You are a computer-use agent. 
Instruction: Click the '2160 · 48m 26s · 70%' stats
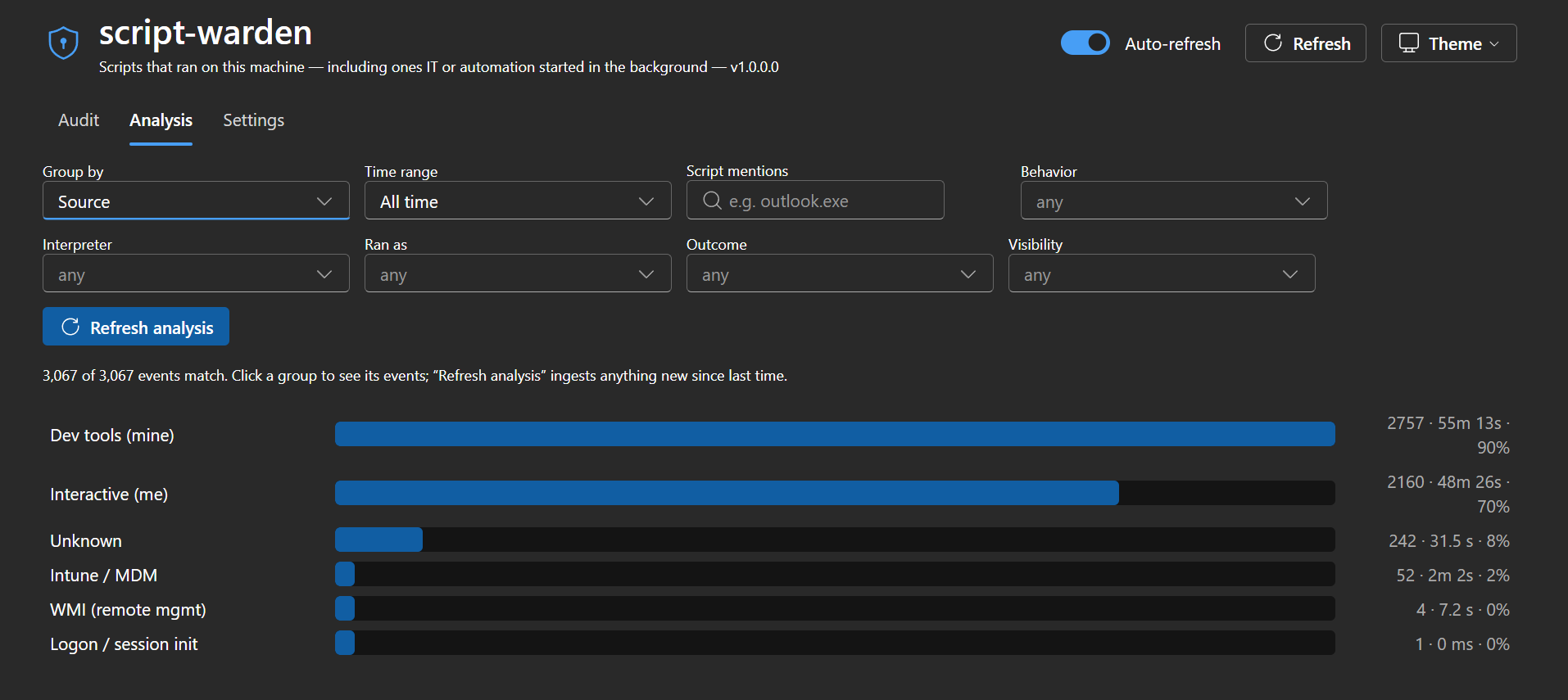pos(1448,495)
